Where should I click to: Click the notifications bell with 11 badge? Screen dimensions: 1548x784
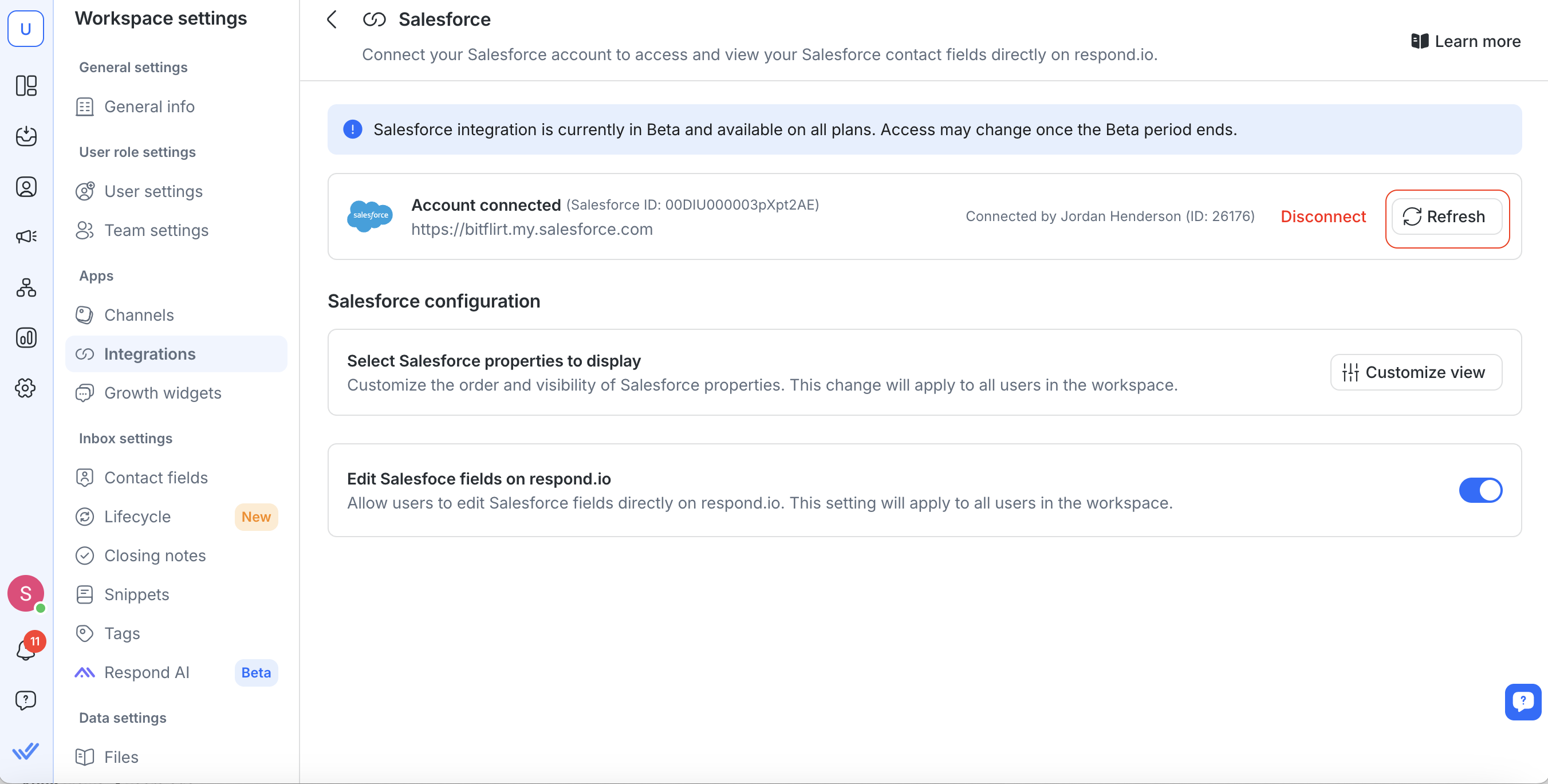coord(26,649)
